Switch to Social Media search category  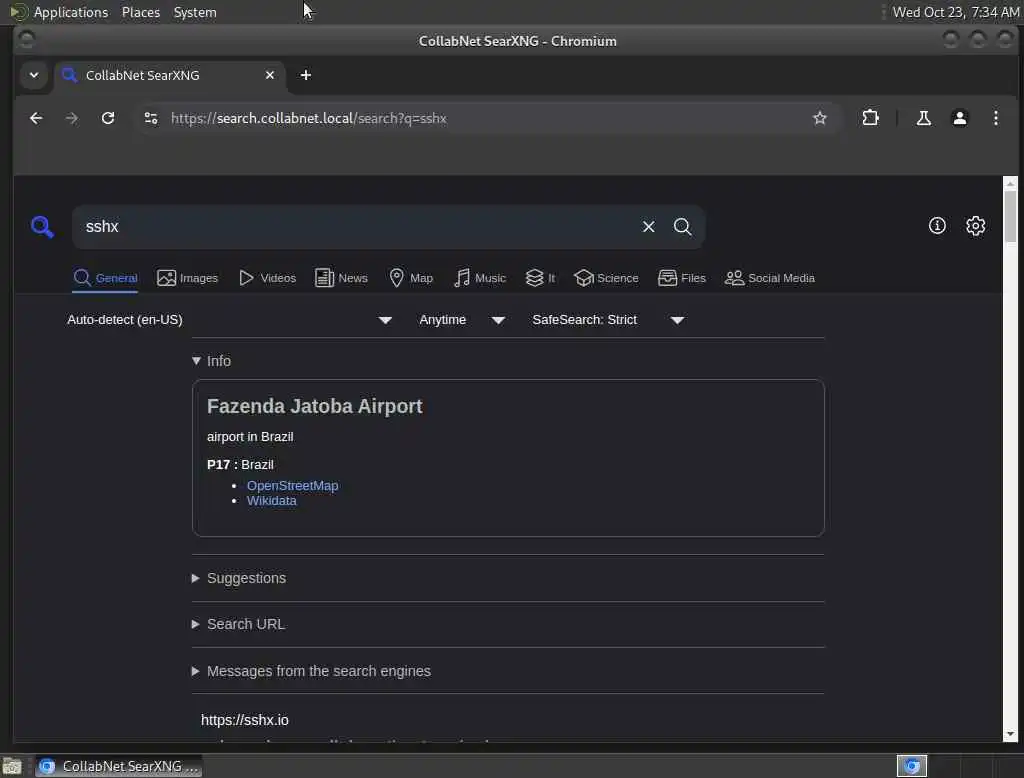(770, 278)
